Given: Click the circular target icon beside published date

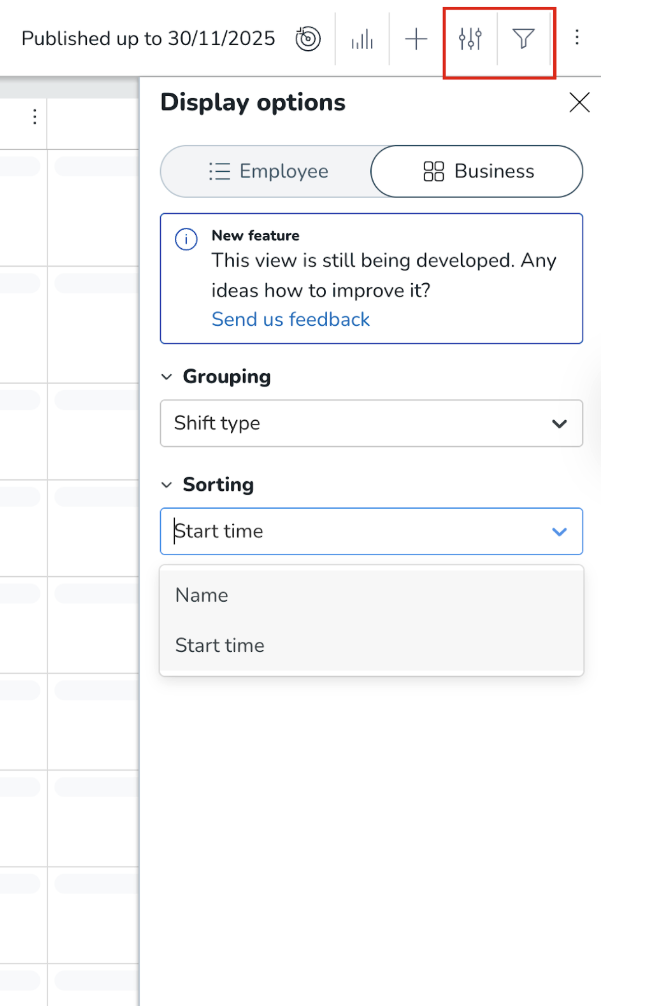Looking at the screenshot, I should pos(308,39).
